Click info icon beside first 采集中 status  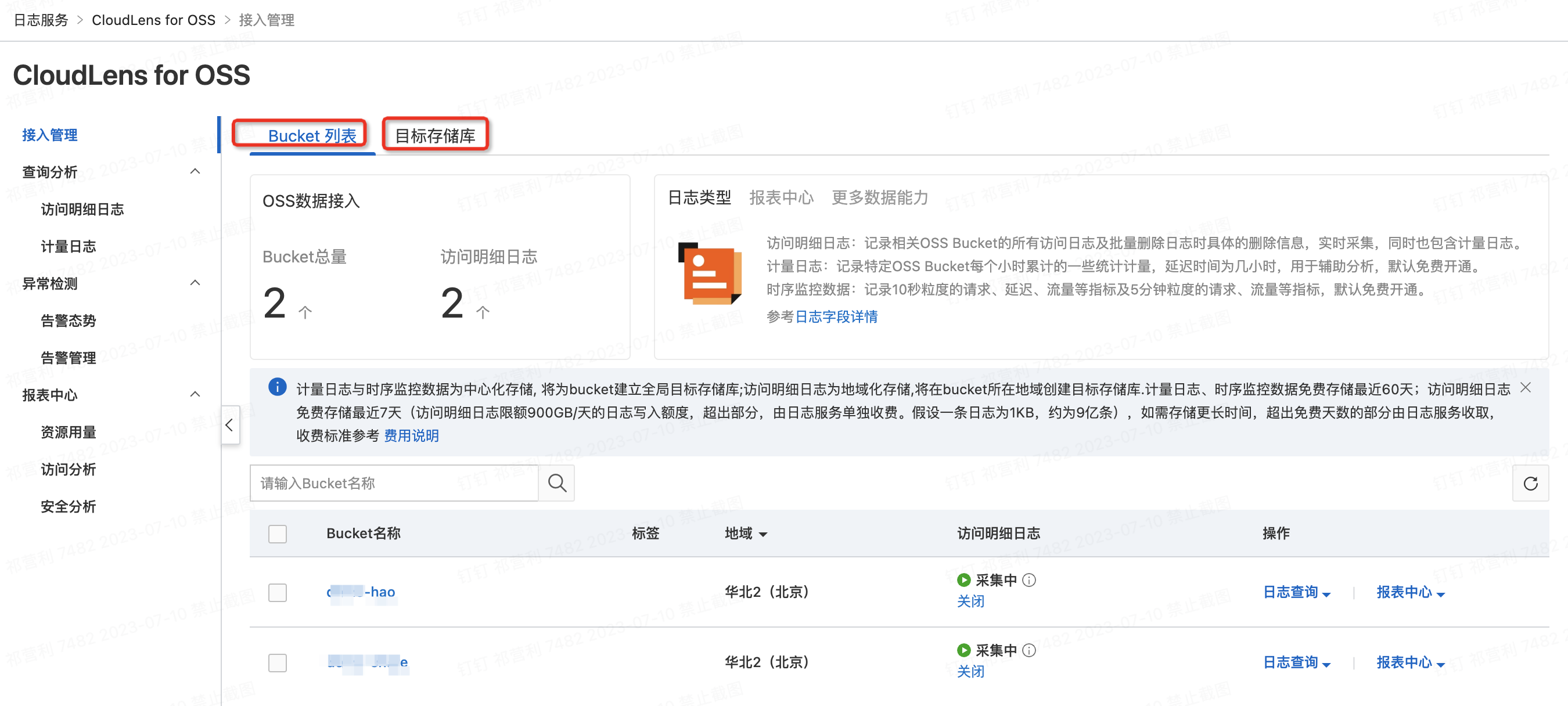click(1028, 580)
